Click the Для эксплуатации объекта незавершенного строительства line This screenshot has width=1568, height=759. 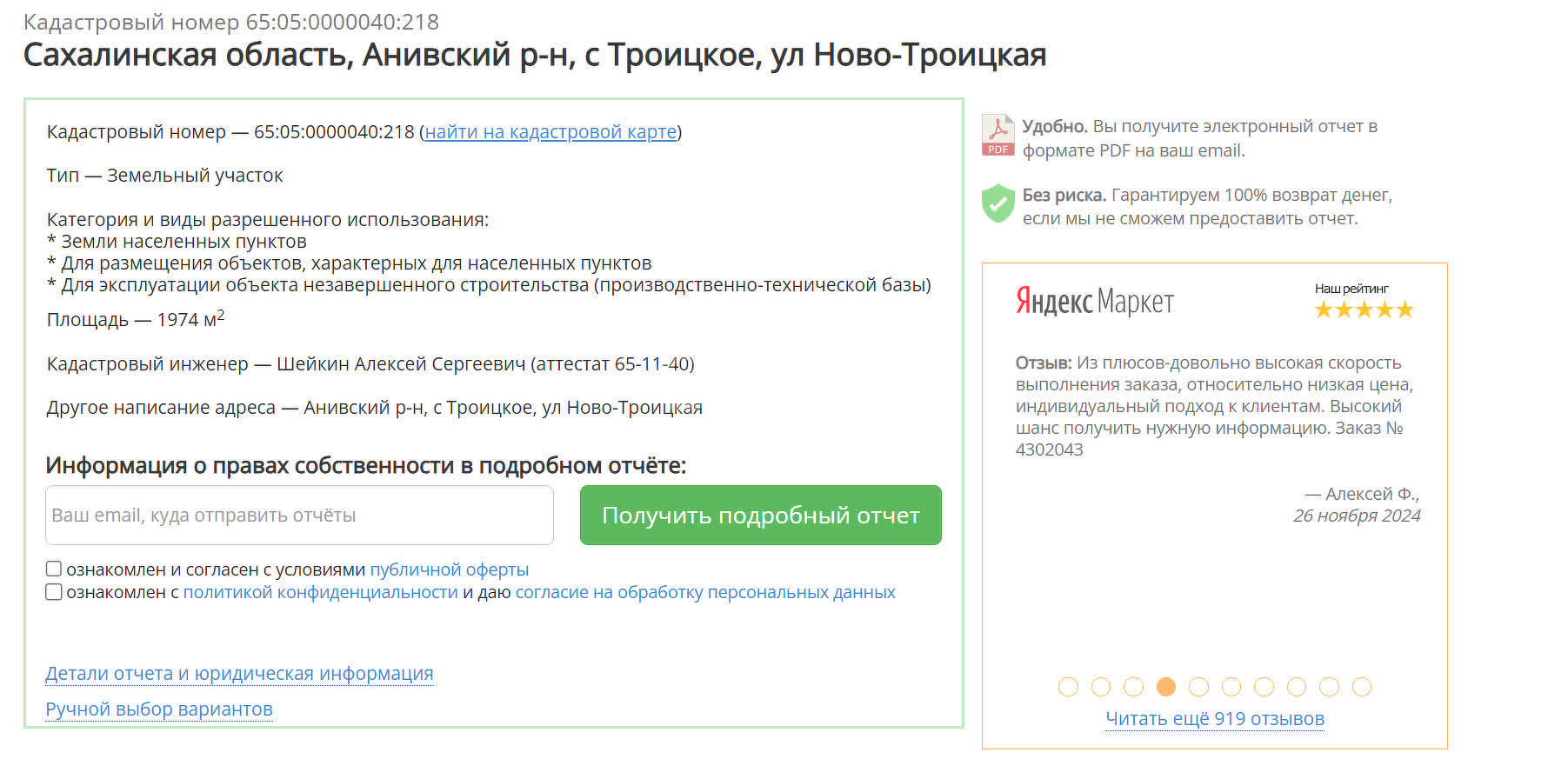click(489, 285)
